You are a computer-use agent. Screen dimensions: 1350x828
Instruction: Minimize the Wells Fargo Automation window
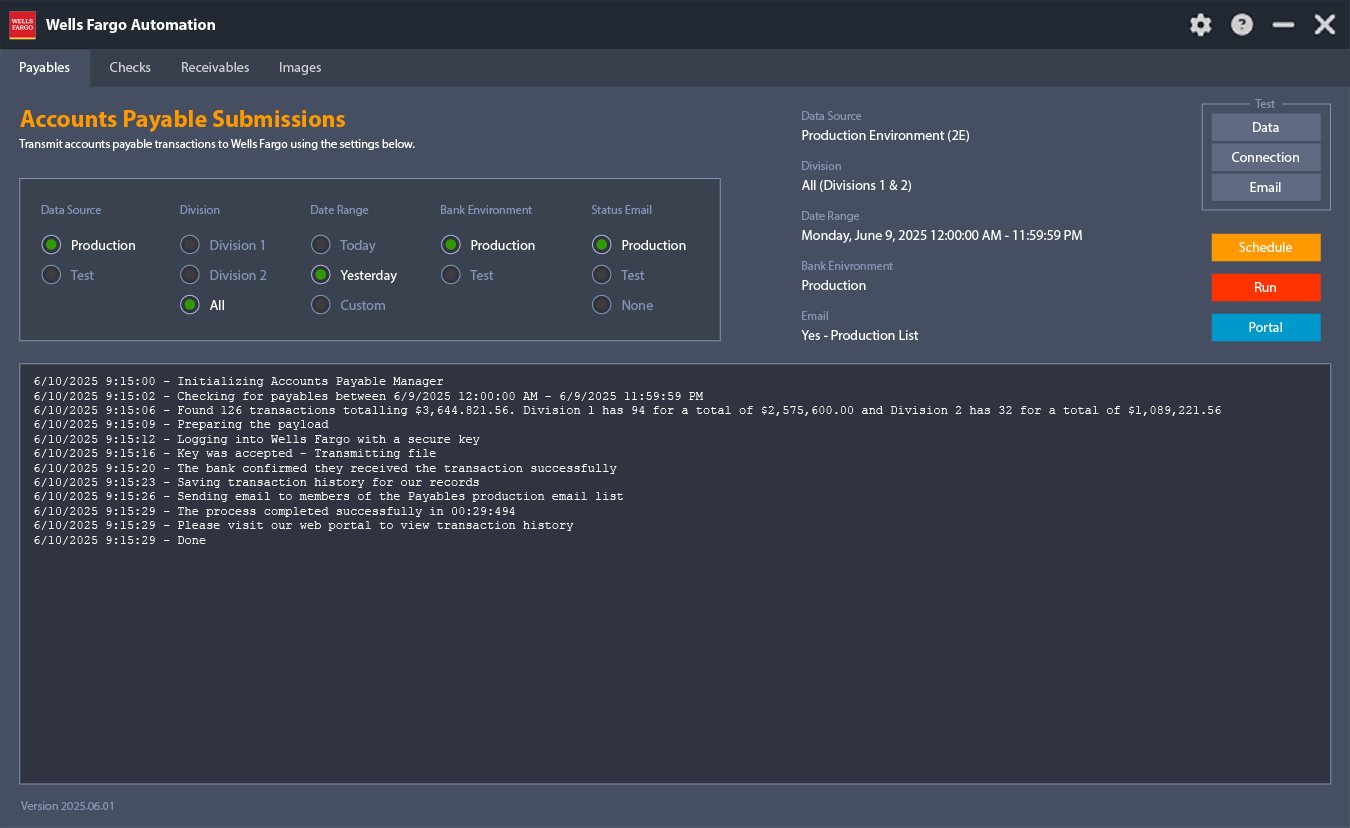pyautogui.click(x=1284, y=25)
